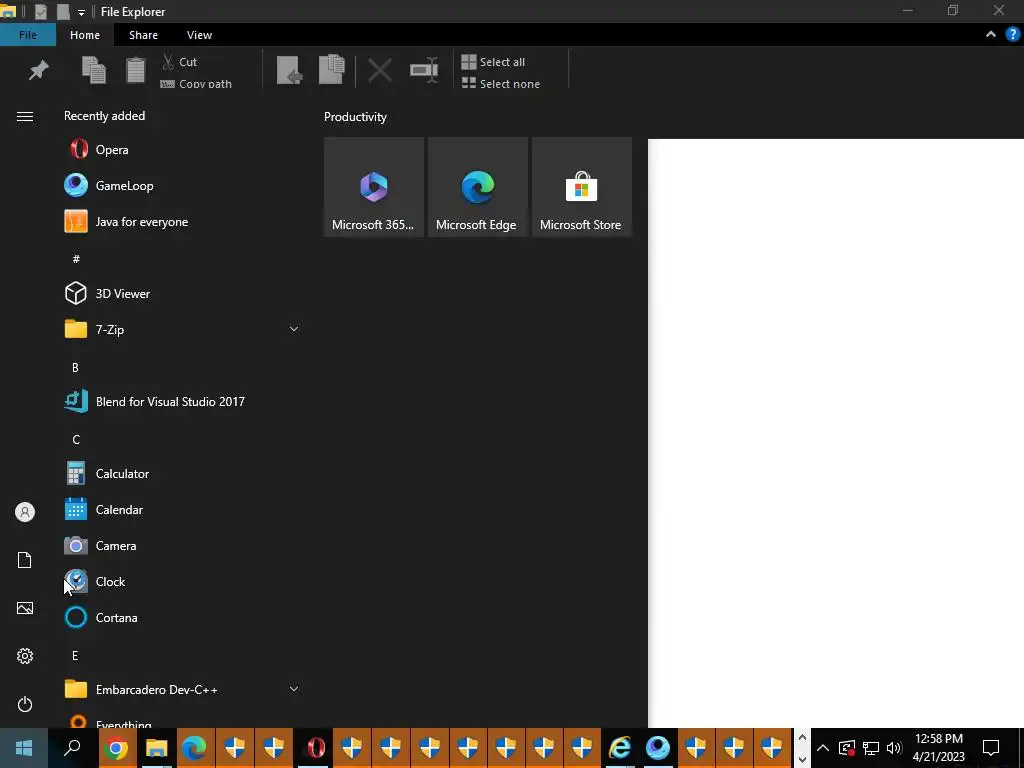The image size is (1024, 768).
Task: Click the B letter header in app list
Action: pos(75,368)
